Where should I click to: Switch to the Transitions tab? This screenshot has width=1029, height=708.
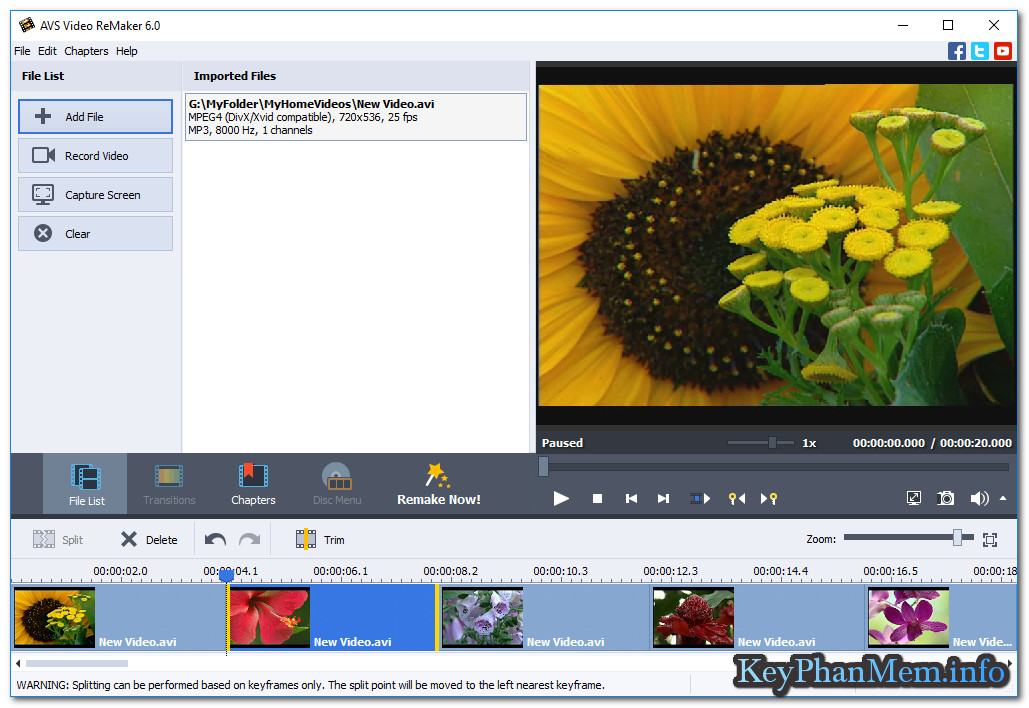click(169, 484)
